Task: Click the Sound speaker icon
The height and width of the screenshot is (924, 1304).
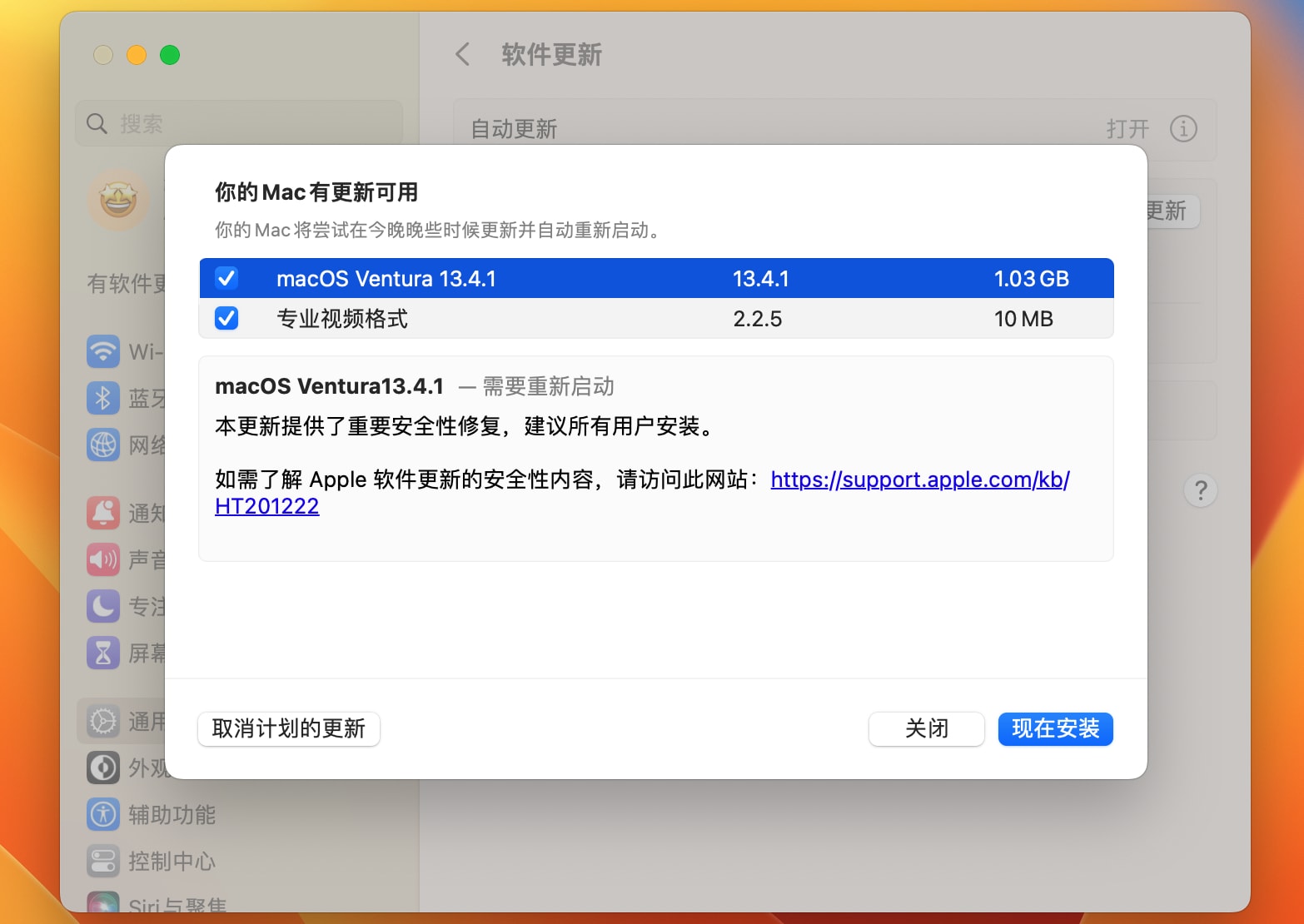Action: 103,559
